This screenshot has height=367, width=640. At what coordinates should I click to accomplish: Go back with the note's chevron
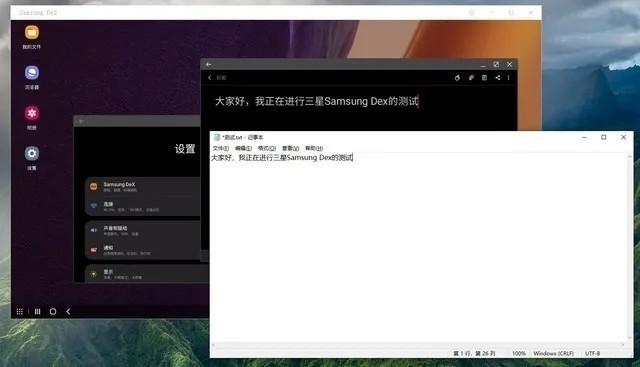point(210,78)
